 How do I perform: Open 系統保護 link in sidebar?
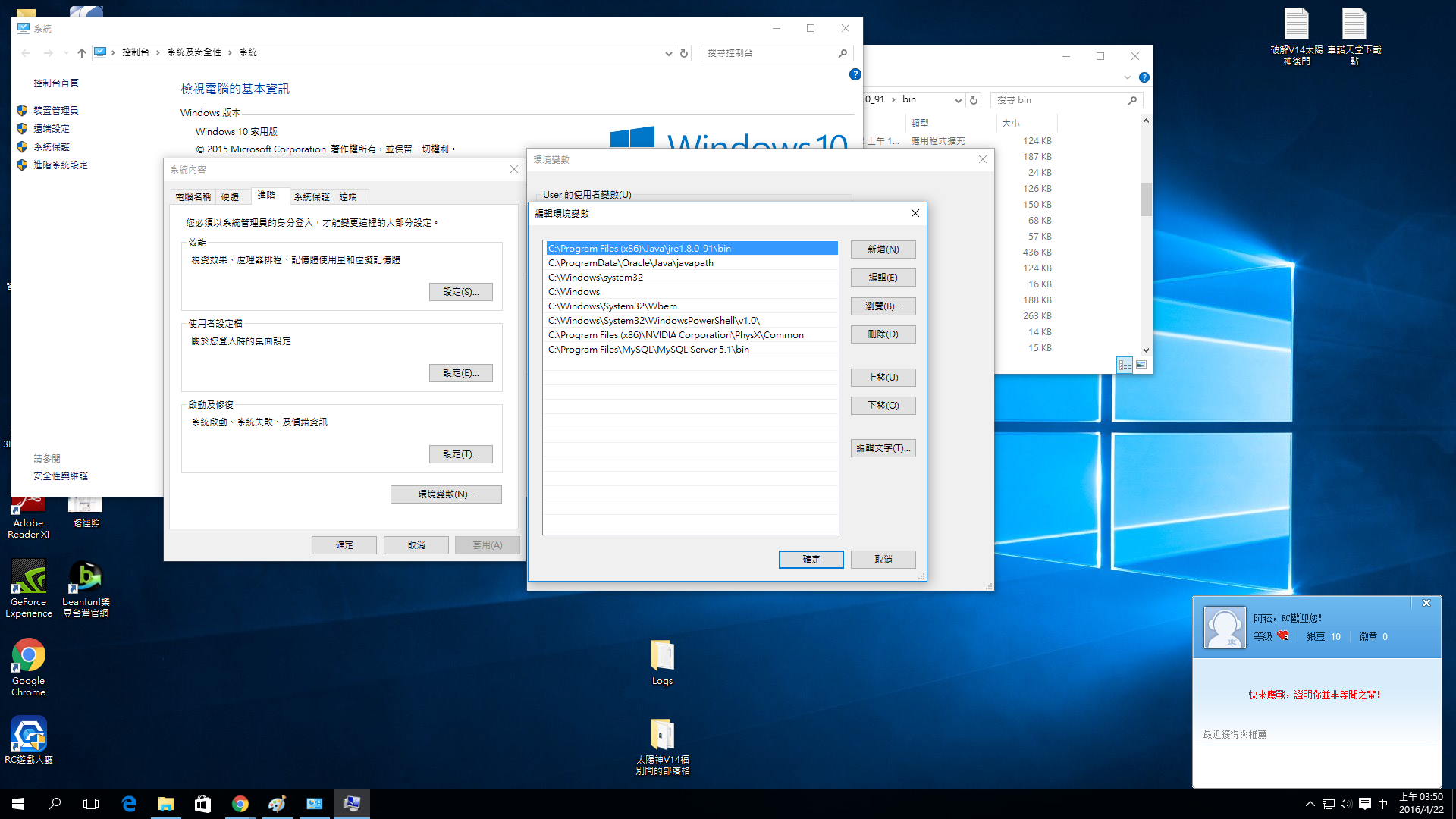(x=52, y=147)
